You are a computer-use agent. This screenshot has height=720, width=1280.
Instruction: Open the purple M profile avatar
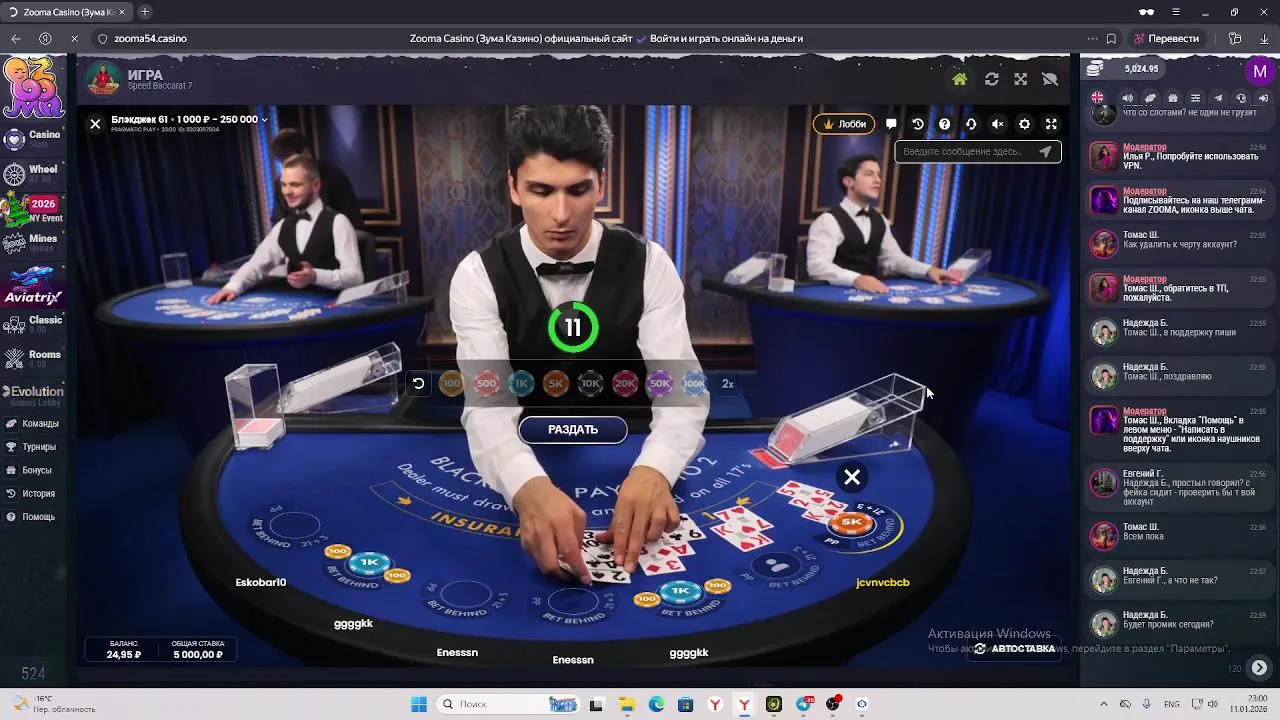pos(1260,72)
